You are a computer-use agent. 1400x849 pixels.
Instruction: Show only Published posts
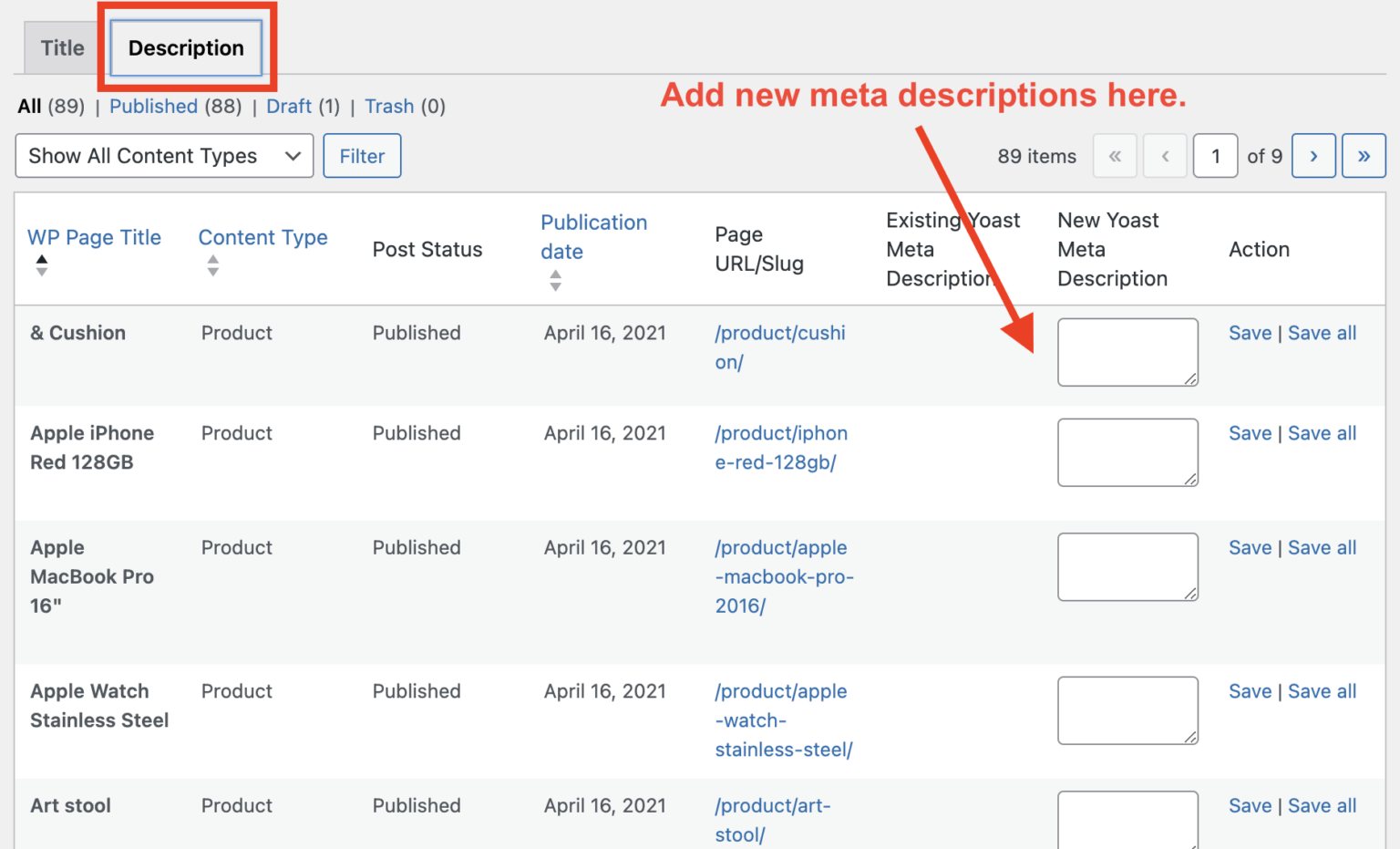tap(153, 106)
